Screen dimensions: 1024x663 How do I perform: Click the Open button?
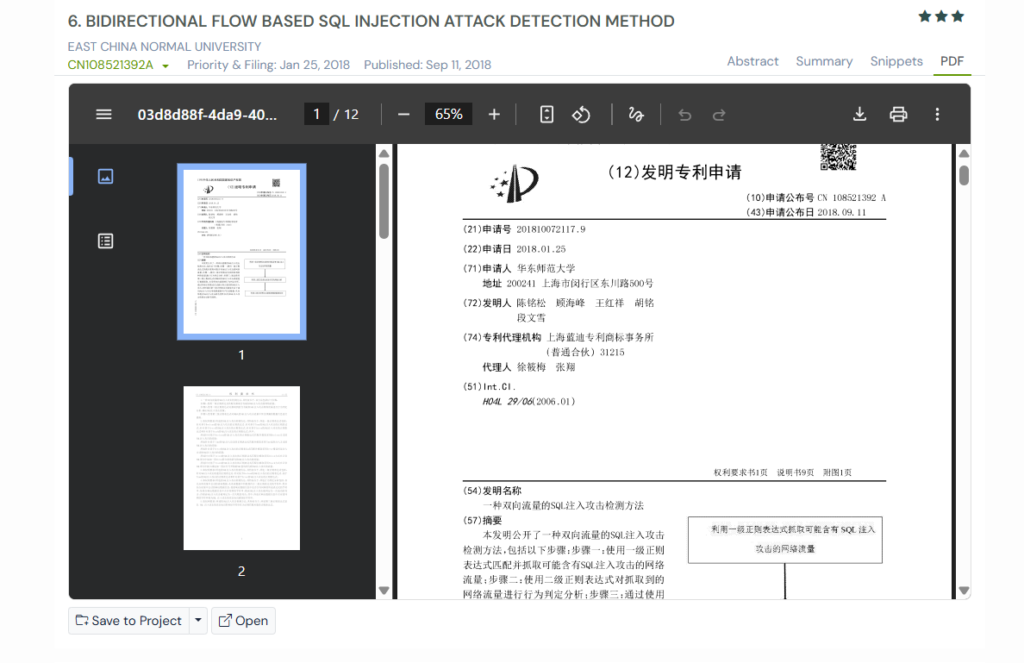tap(243, 620)
